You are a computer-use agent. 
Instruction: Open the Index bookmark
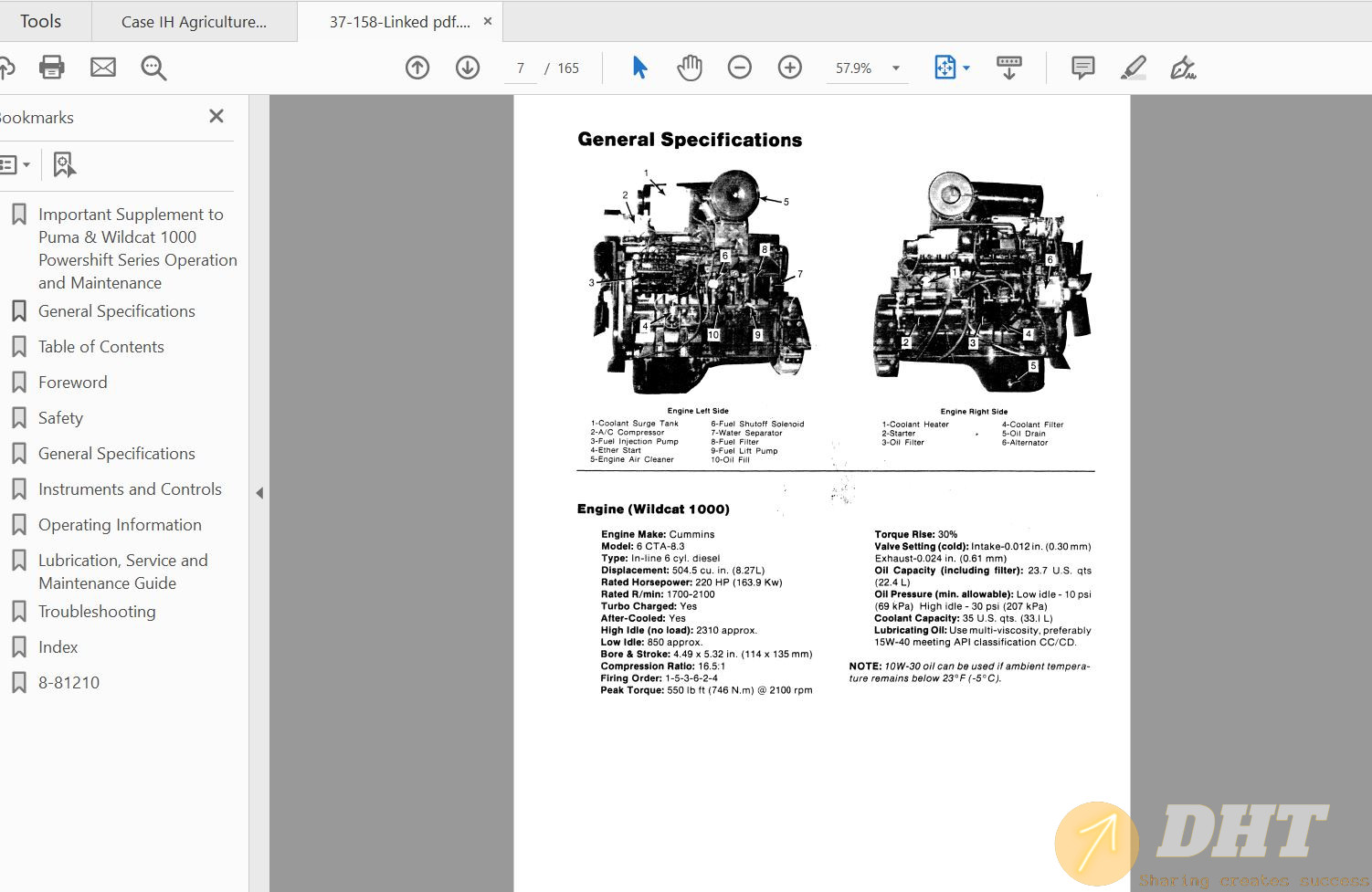coord(58,647)
